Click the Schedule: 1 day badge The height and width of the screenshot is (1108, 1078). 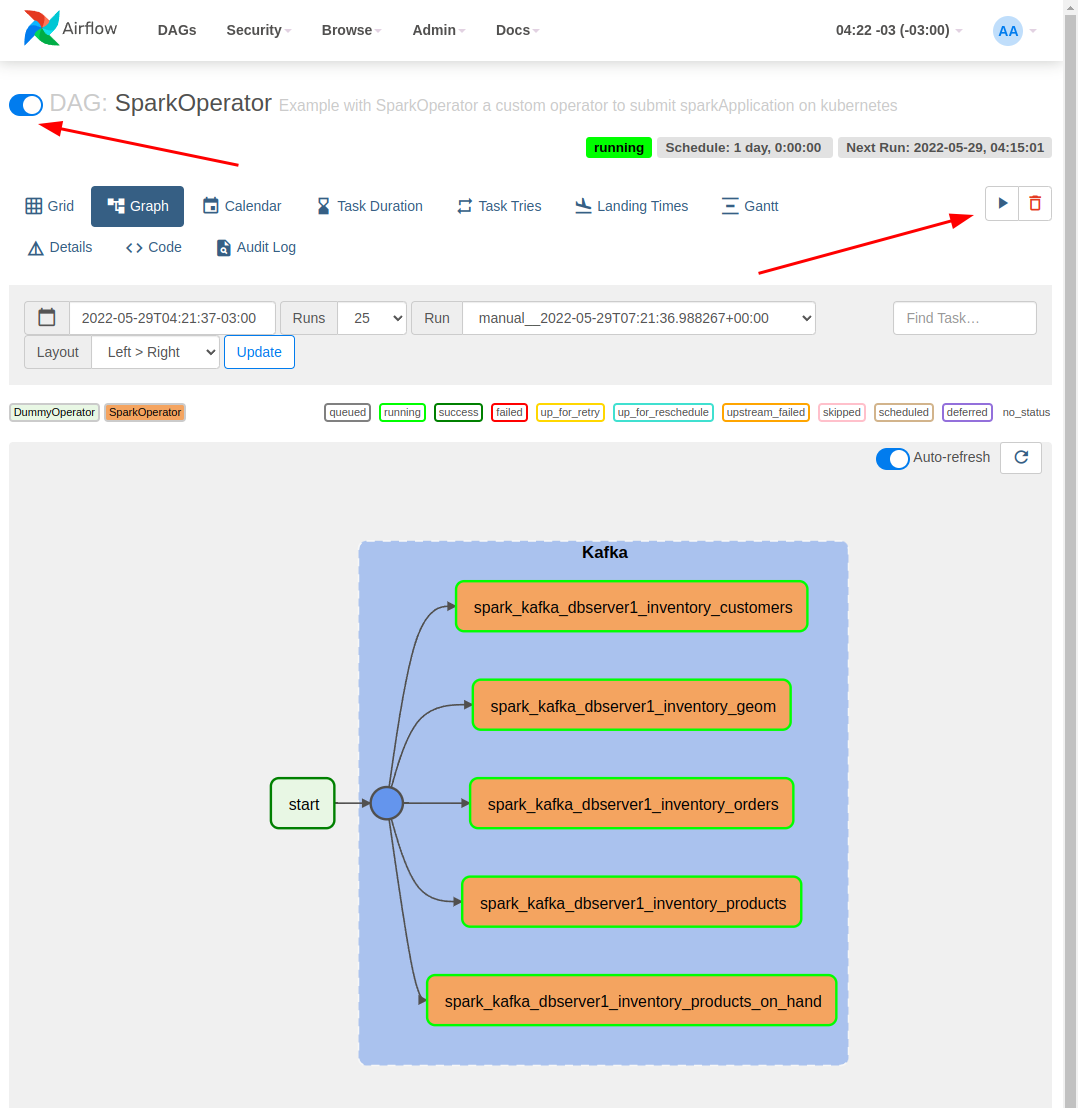click(745, 148)
